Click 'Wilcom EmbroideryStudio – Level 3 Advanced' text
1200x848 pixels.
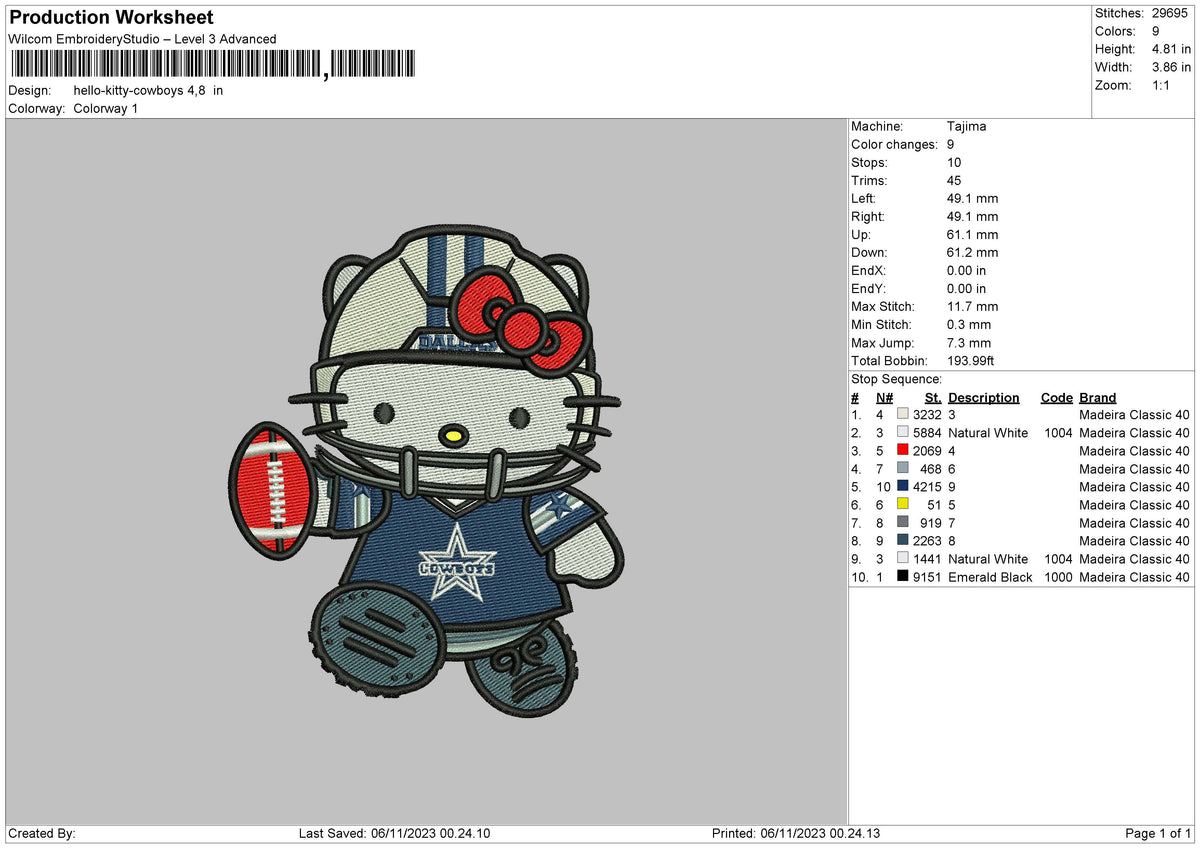tap(142, 39)
